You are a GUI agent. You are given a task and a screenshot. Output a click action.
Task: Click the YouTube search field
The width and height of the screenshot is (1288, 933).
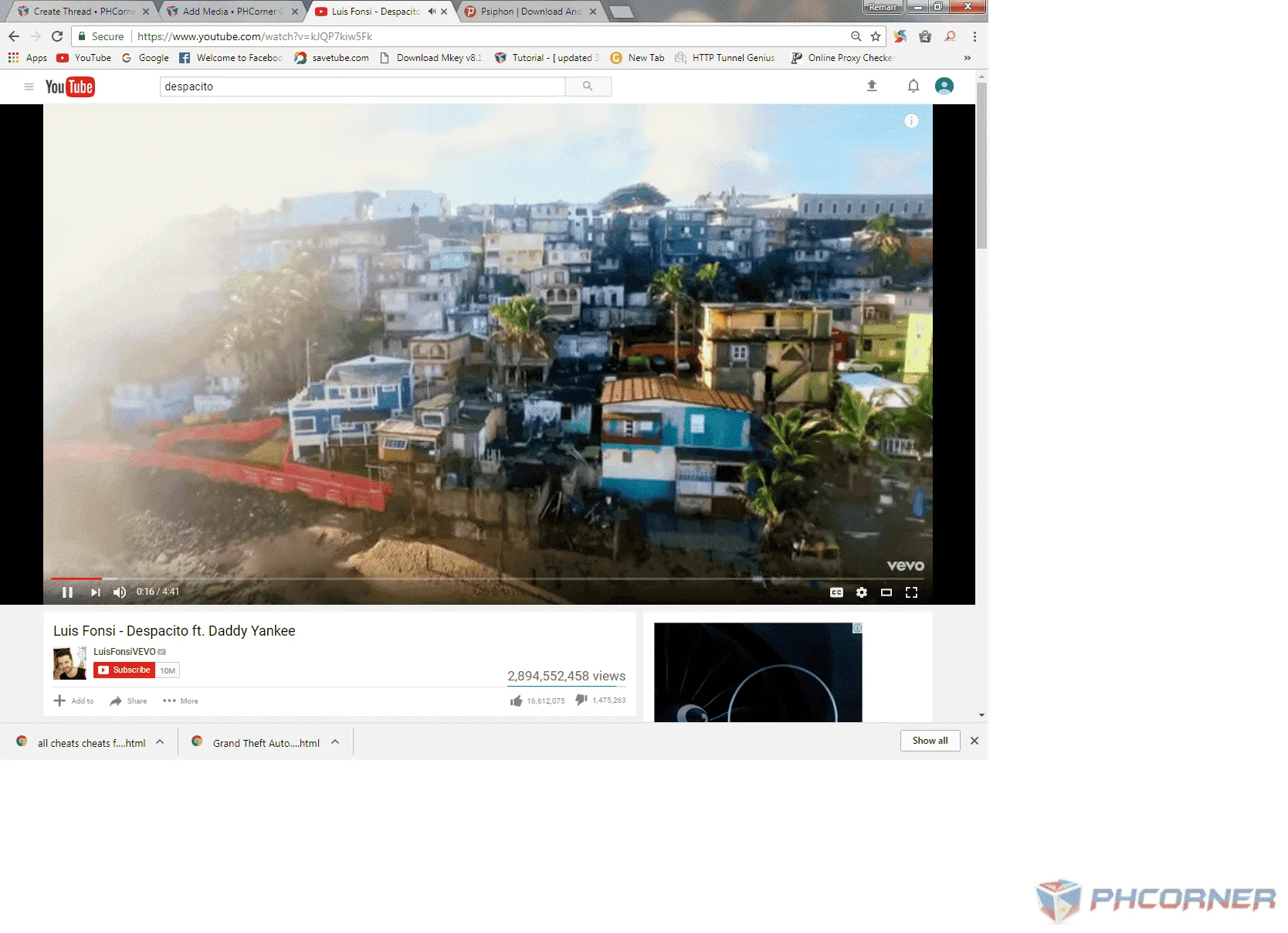362,87
